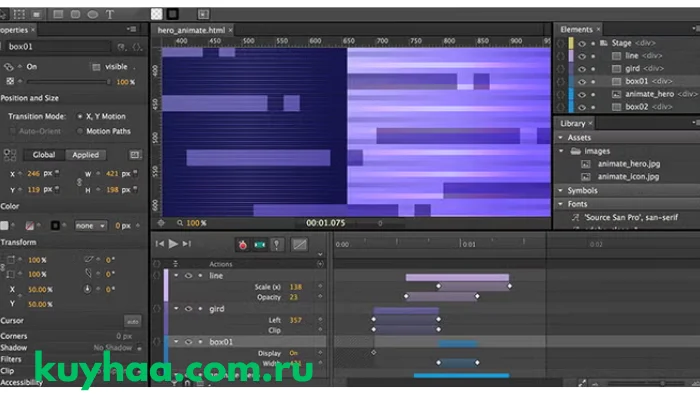This screenshot has height=394, width=700.
Task: Collapse the gird layer in timeline
Action: [176, 309]
